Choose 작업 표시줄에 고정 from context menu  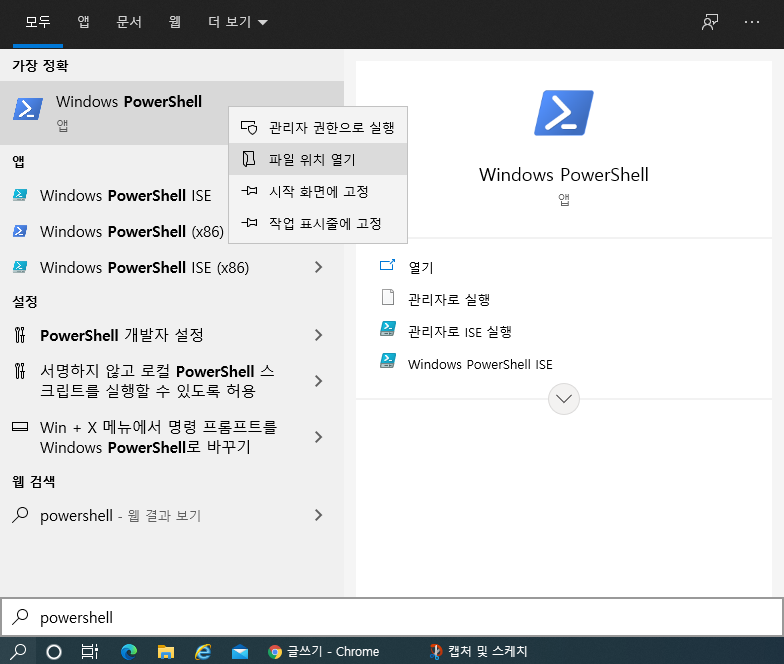[x=318, y=224]
